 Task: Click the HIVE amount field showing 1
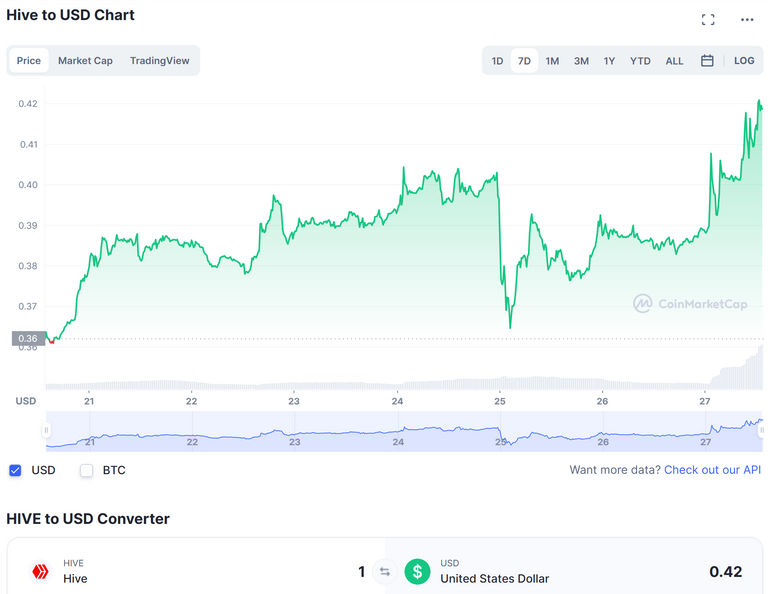point(361,571)
